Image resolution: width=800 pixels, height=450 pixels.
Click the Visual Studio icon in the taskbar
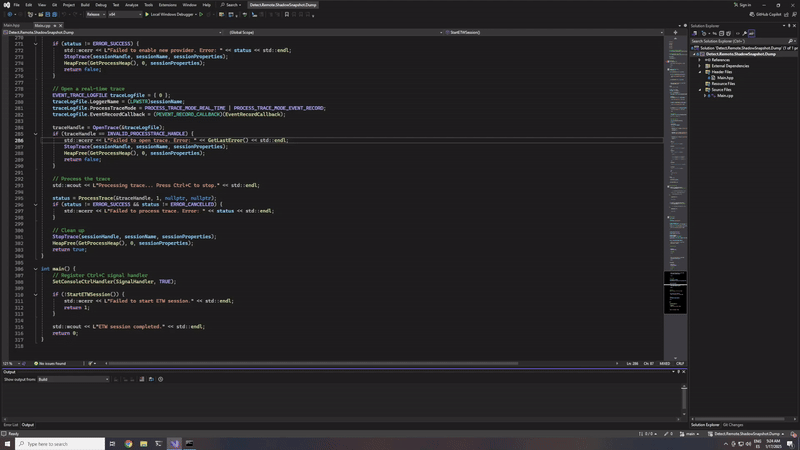tap(174, 443)
